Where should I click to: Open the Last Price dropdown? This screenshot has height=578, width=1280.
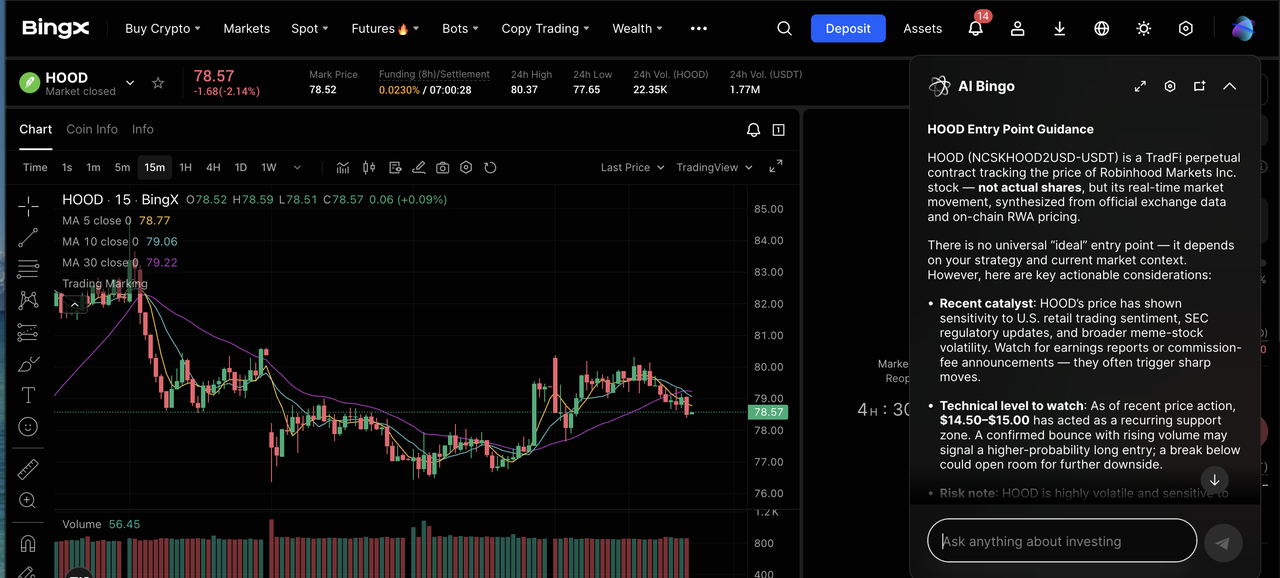tap(631, 168)
